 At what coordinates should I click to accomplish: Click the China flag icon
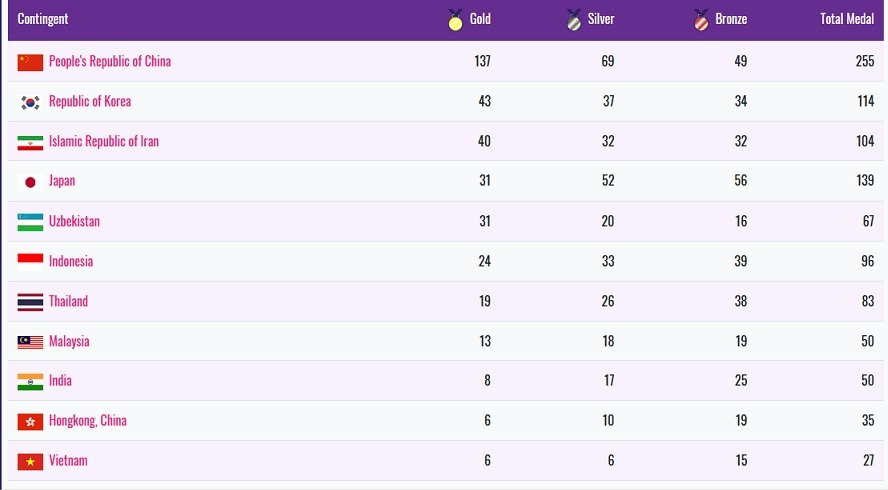pos(30,62)
